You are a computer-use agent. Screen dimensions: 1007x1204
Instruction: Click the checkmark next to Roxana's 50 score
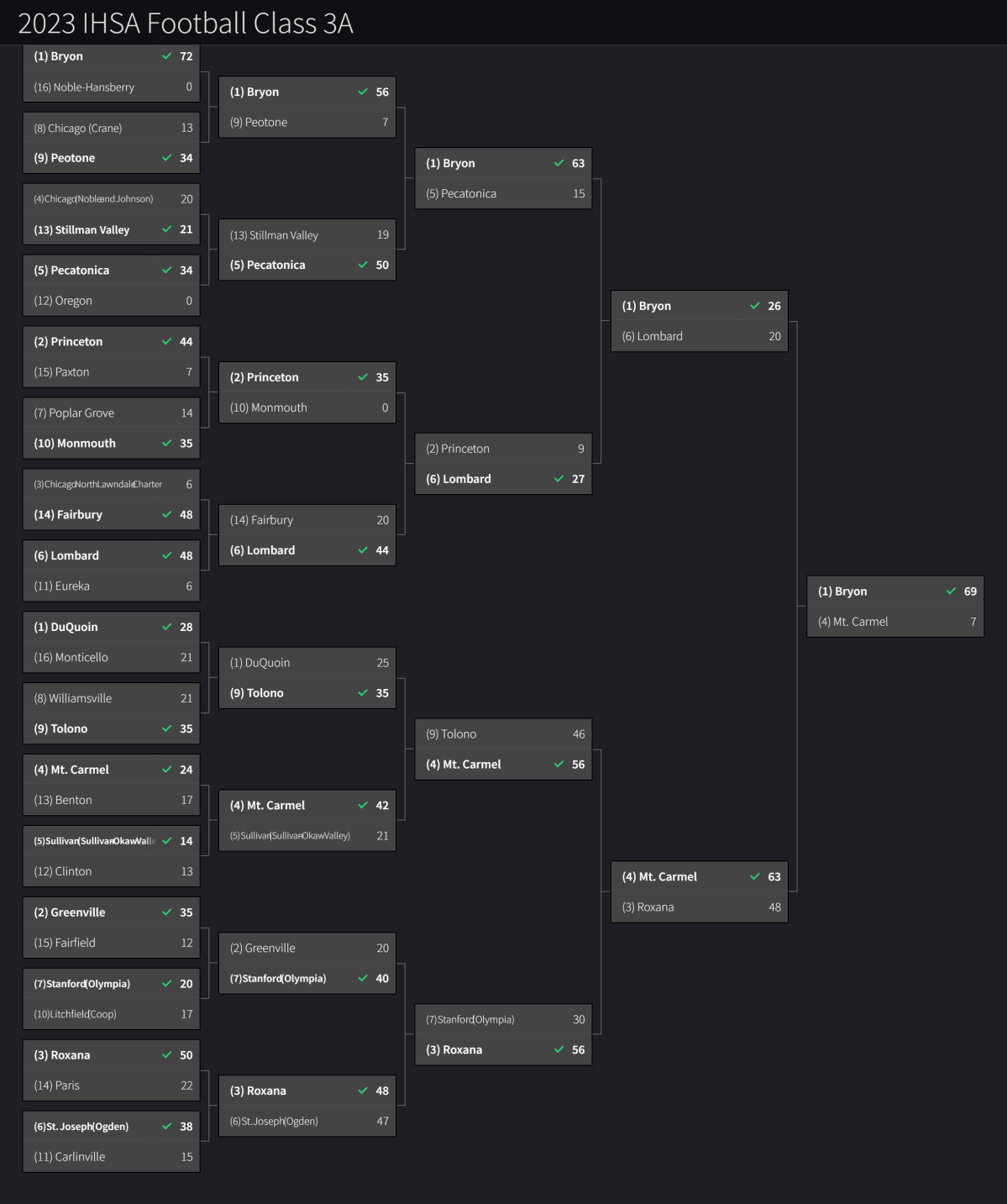(167, 1055)
